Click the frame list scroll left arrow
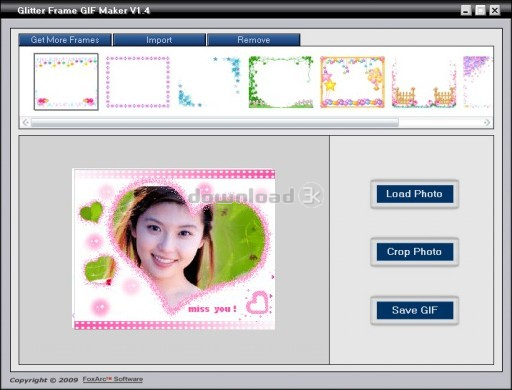The image size is (512, 390). [26, 122]
